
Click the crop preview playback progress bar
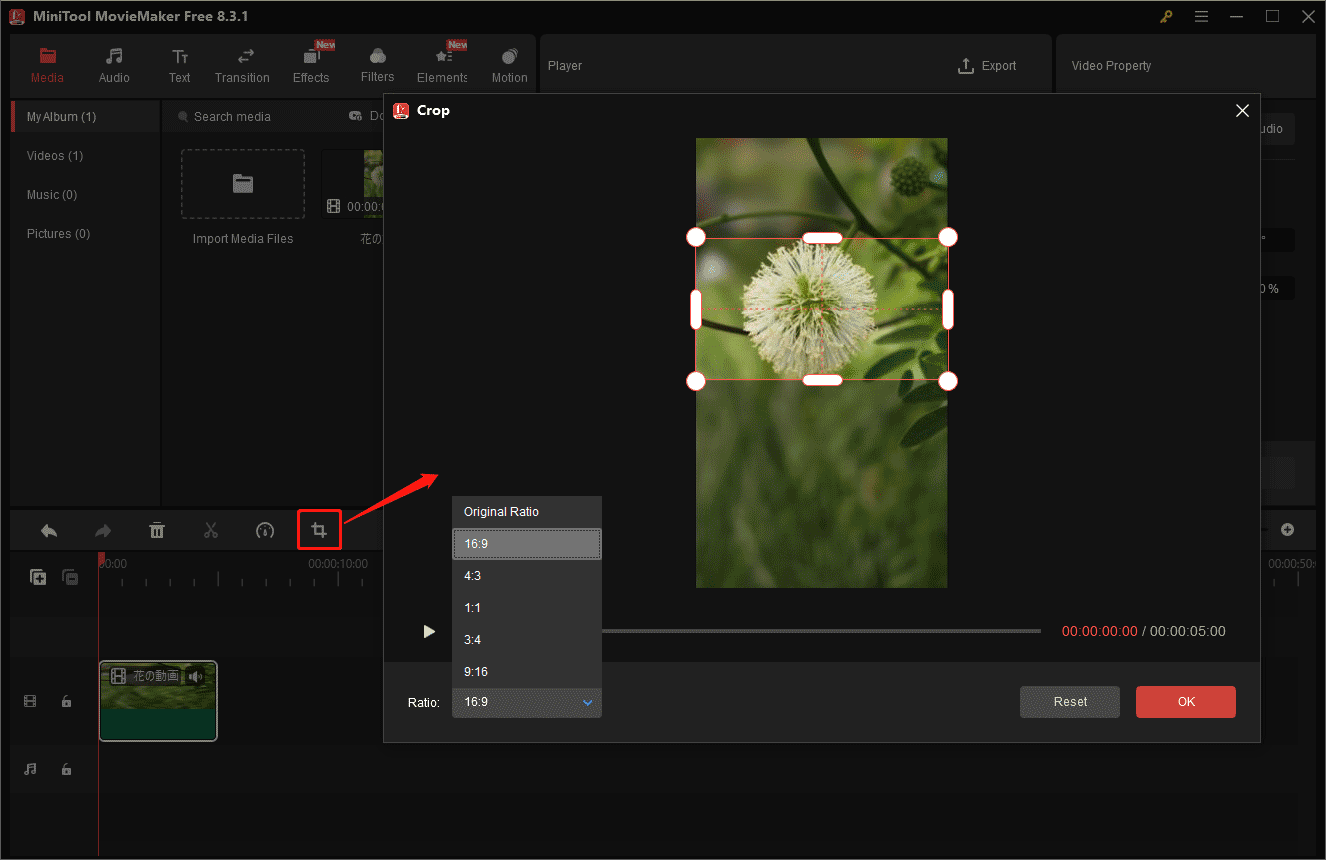pyautogui.click(x=820, y=631)
